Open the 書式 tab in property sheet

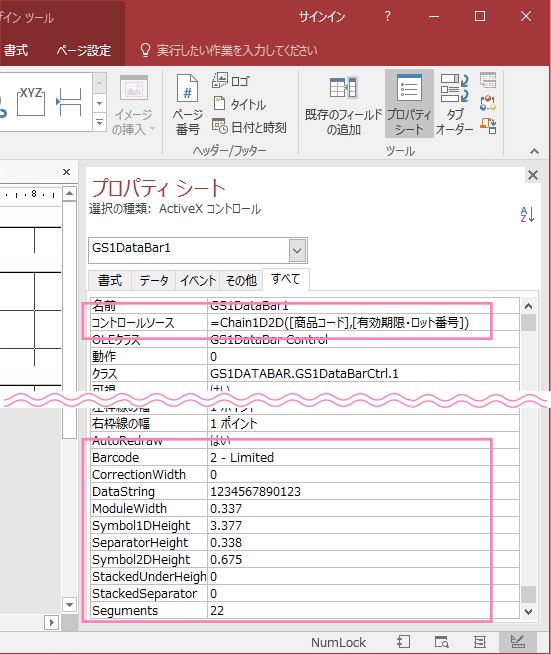point(110,280)
